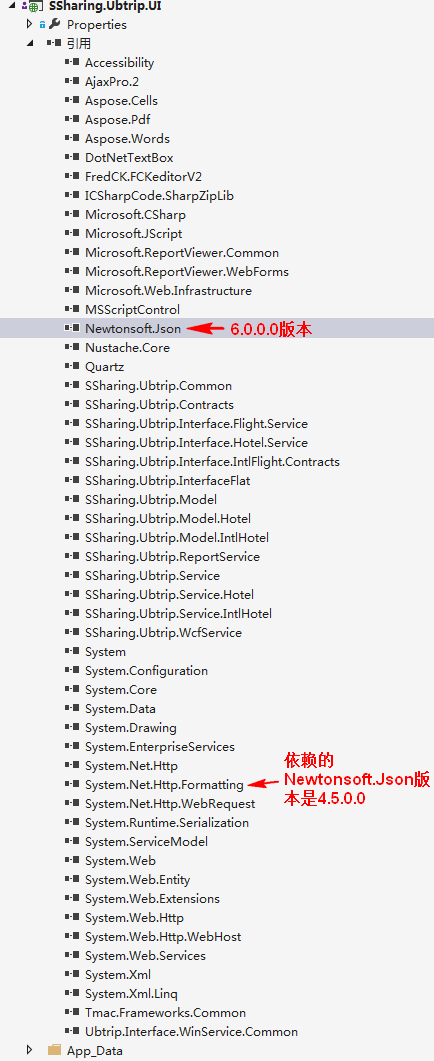Select the Properties item
This screenshot has height=1061, width=434.
point(97,24)
